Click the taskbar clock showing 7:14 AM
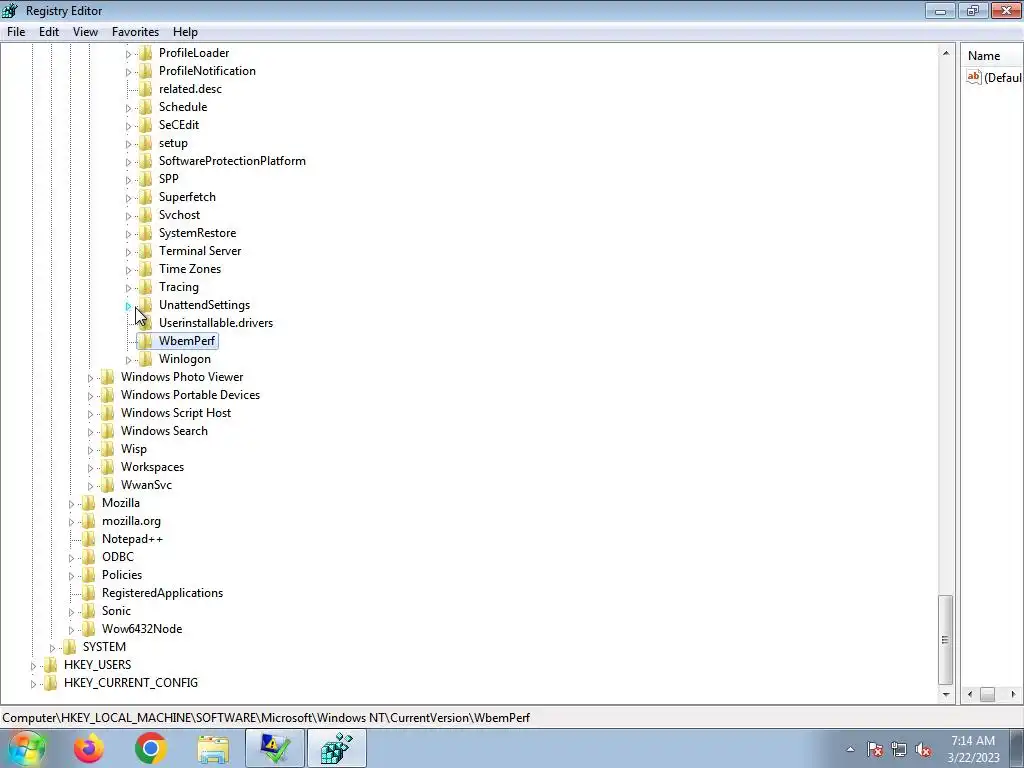The image size is (1024, 768). 973,749
